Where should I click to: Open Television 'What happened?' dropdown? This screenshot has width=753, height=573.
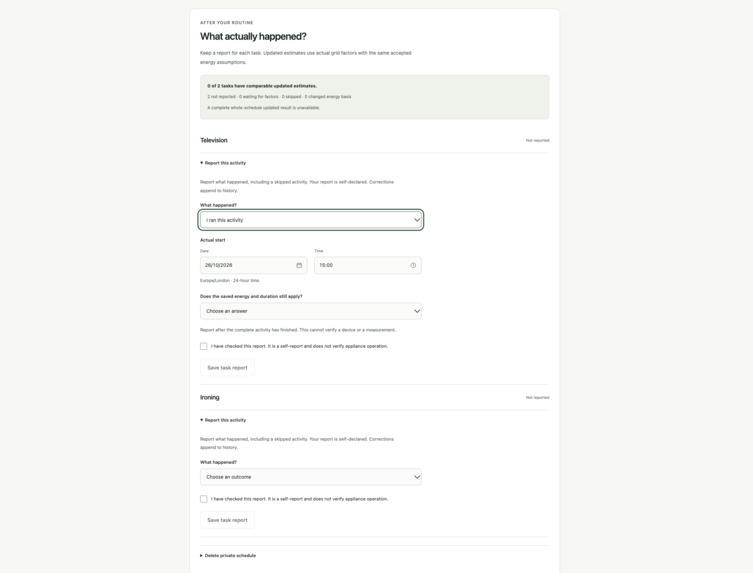311,220
